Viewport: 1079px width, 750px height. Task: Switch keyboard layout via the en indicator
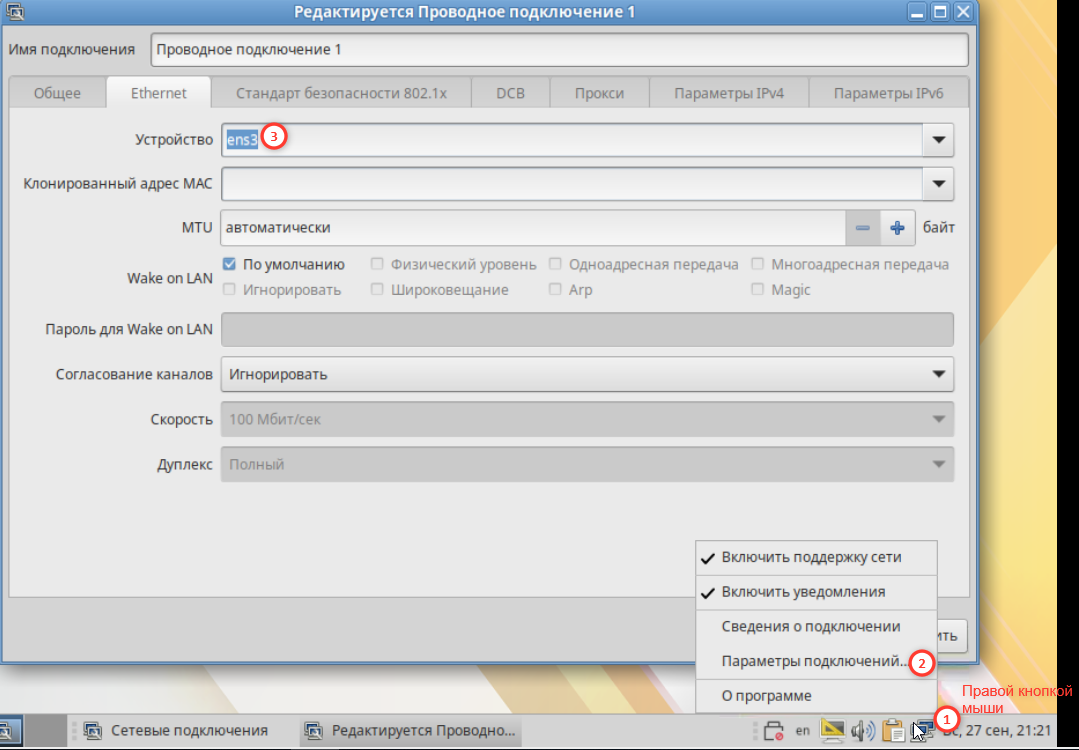[x=802, y=730]
